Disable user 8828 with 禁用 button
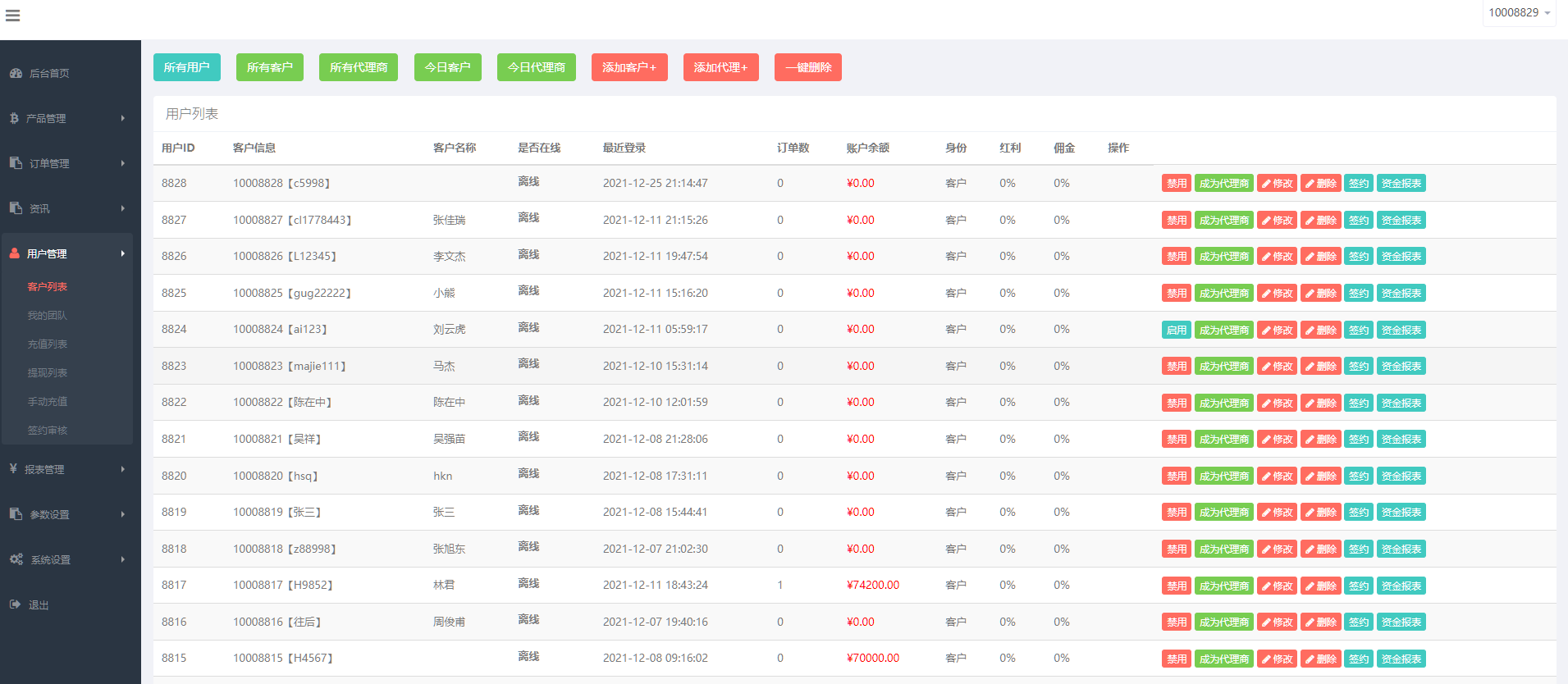The image size is (1568, 684). pos(1176,184)
